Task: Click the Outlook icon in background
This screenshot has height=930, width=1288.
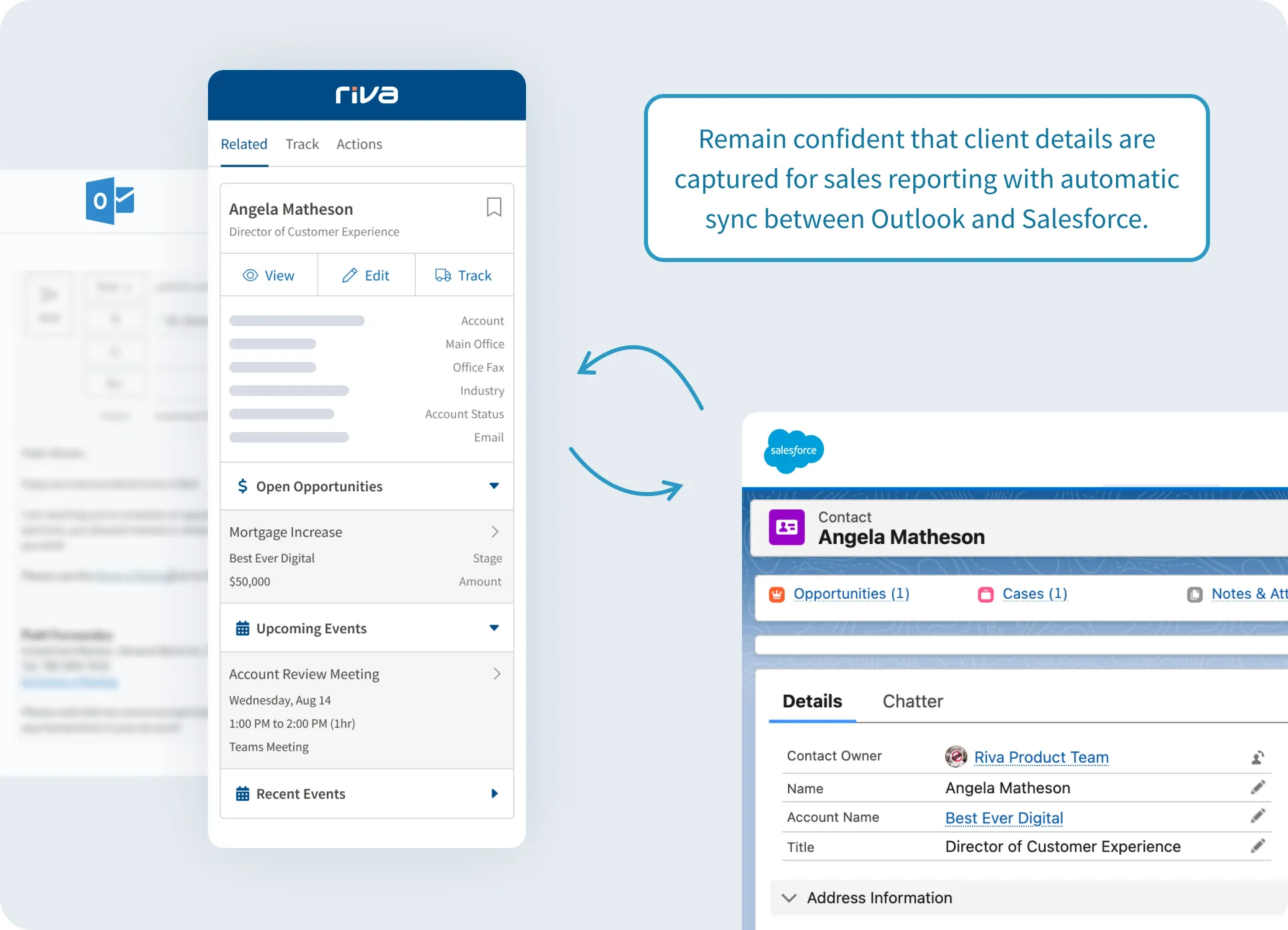Action: pos(109,195)
